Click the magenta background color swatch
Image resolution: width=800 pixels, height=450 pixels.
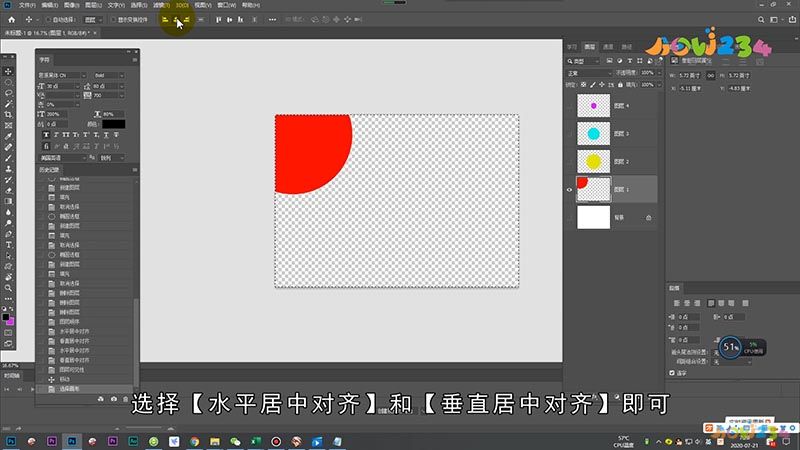(10, 321)
